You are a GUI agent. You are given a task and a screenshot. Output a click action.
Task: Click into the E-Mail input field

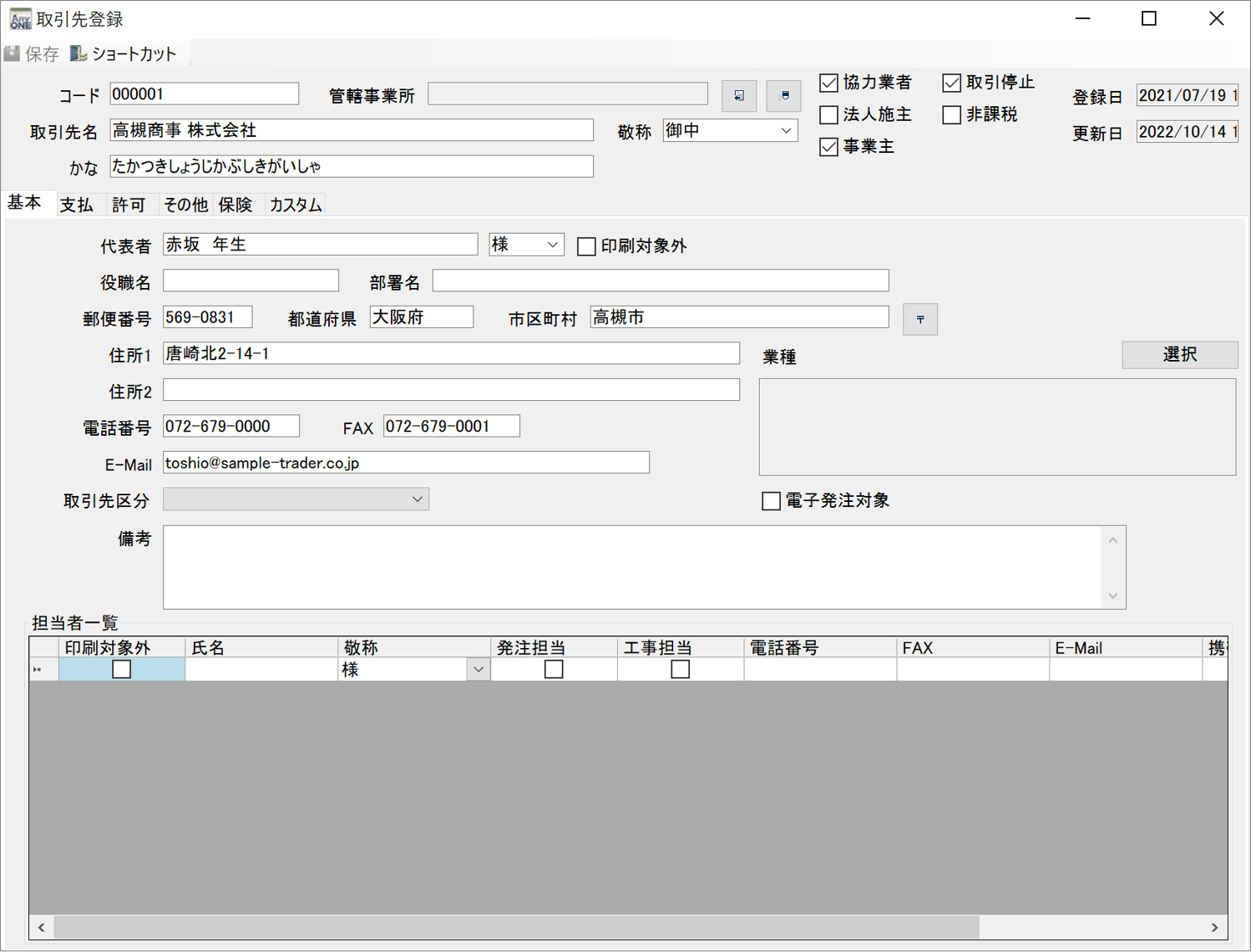coord(405,463)
